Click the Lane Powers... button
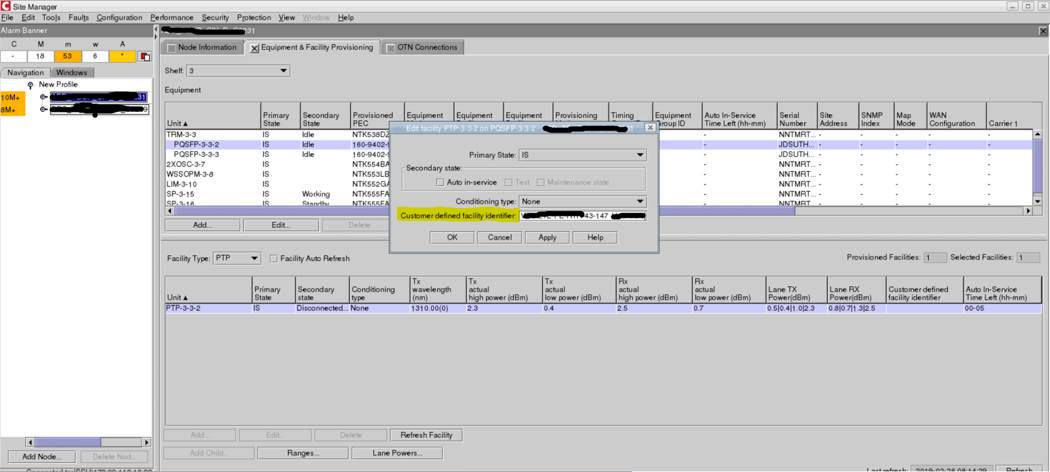1050x472 pixels. [396, 453]
